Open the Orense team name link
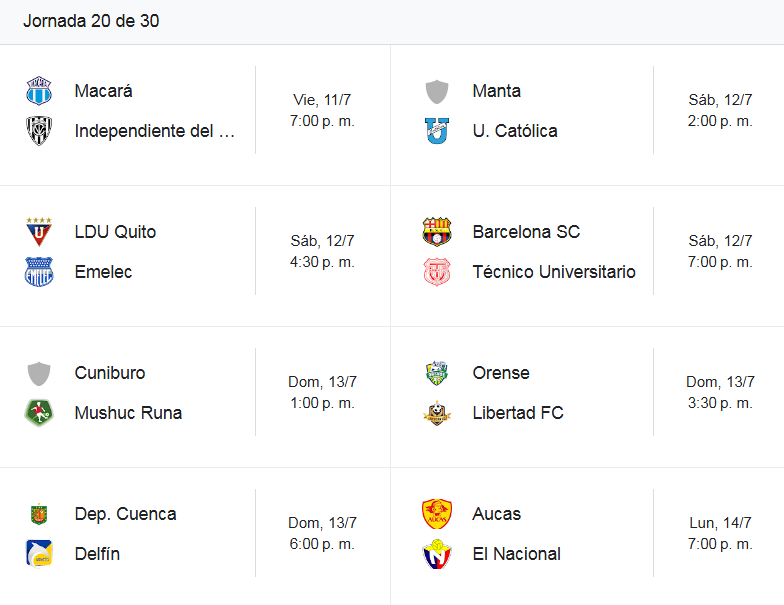The width and height of the screenshot is (784, 605). 501,373
